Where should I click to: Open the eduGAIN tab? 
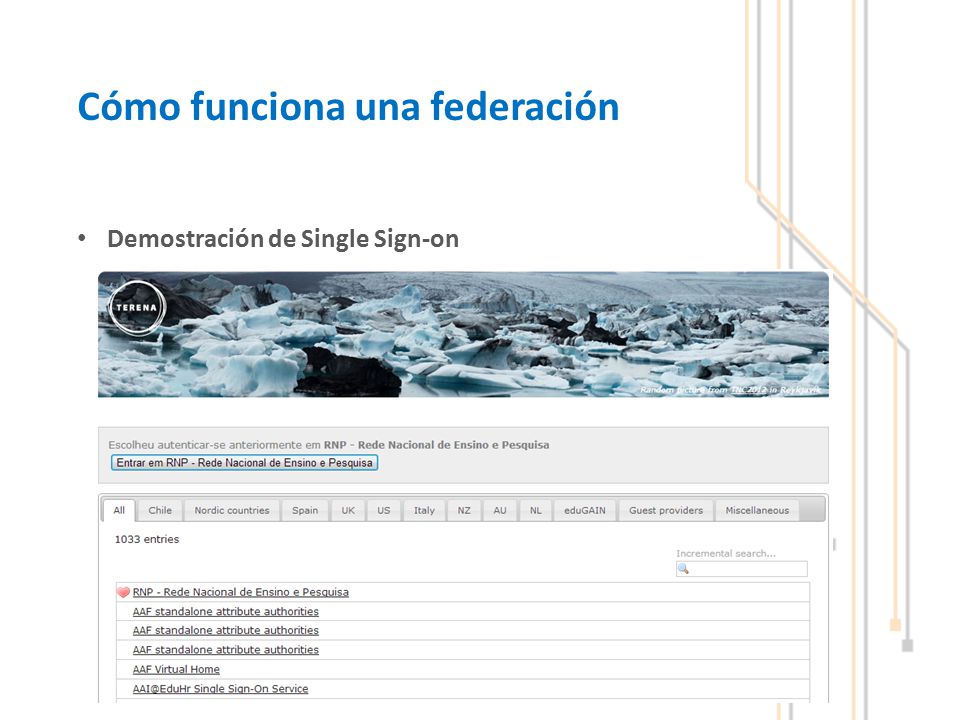coord(585,510)
